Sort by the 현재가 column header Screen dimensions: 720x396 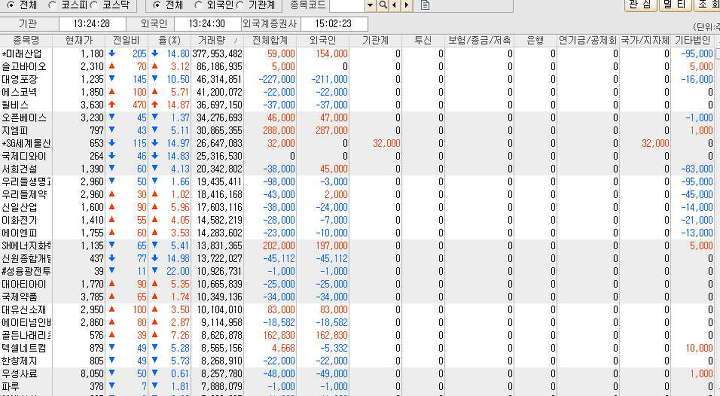click(79, 40)
